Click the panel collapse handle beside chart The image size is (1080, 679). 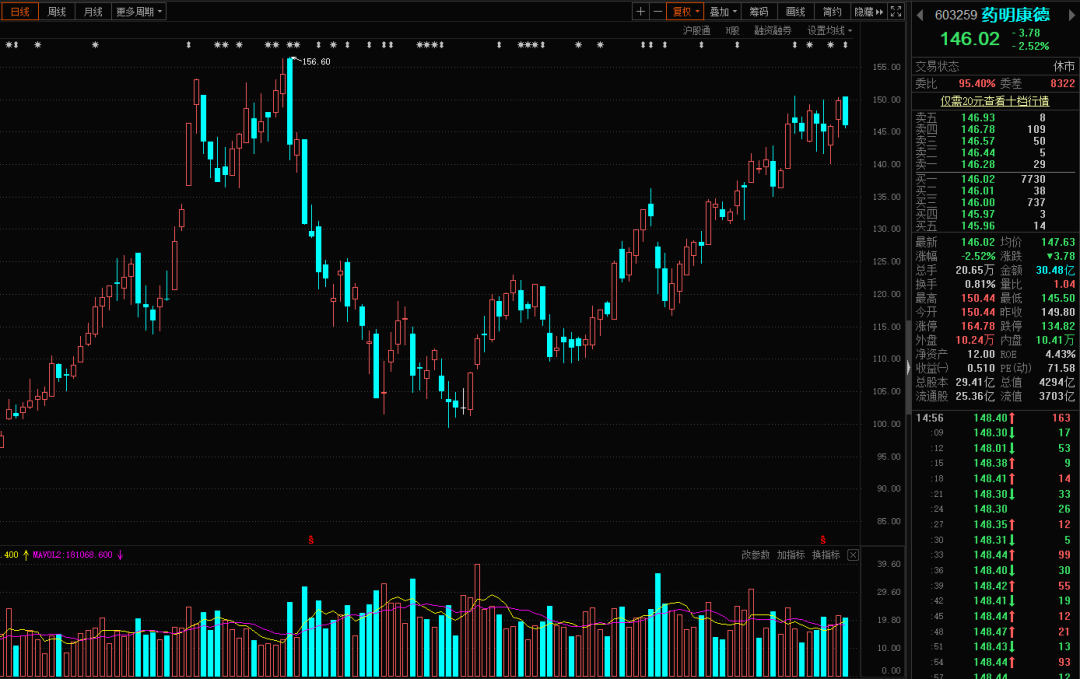pyautogui.click(x=908, y=368)
